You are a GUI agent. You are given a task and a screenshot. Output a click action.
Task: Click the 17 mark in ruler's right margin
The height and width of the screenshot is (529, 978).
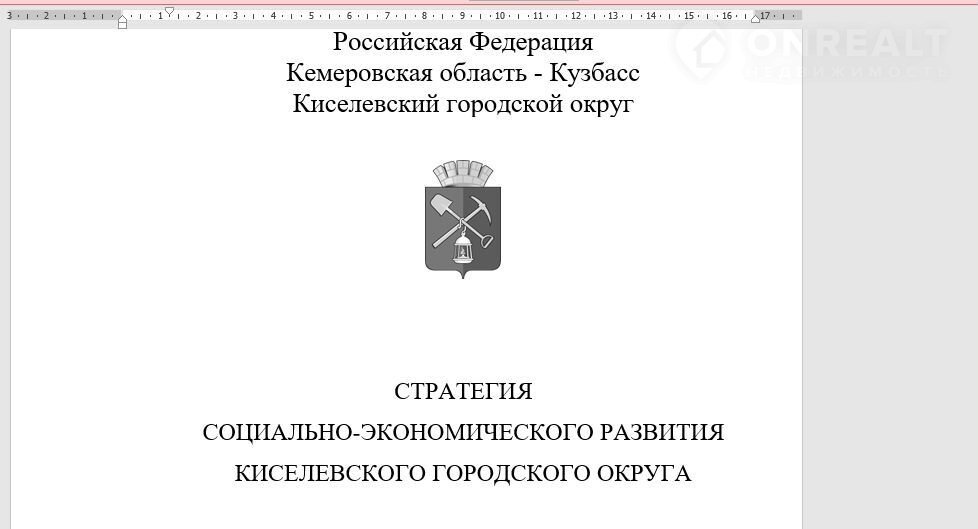[x=766, y=16]
